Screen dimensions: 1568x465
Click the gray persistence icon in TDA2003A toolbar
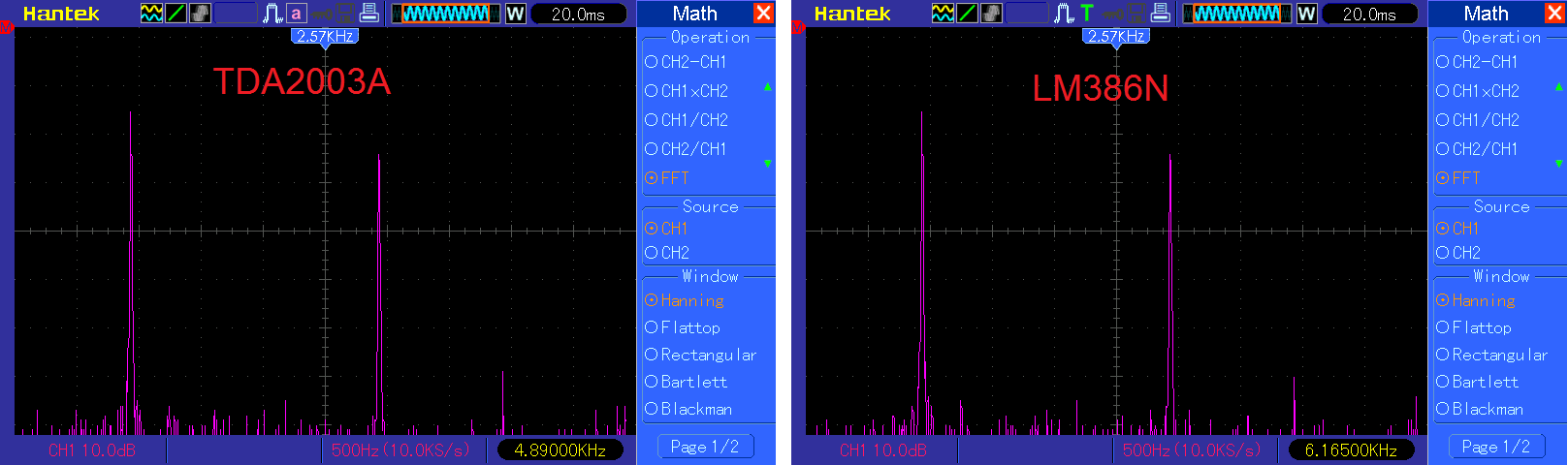pyautogui.click(x=201, y=14)
